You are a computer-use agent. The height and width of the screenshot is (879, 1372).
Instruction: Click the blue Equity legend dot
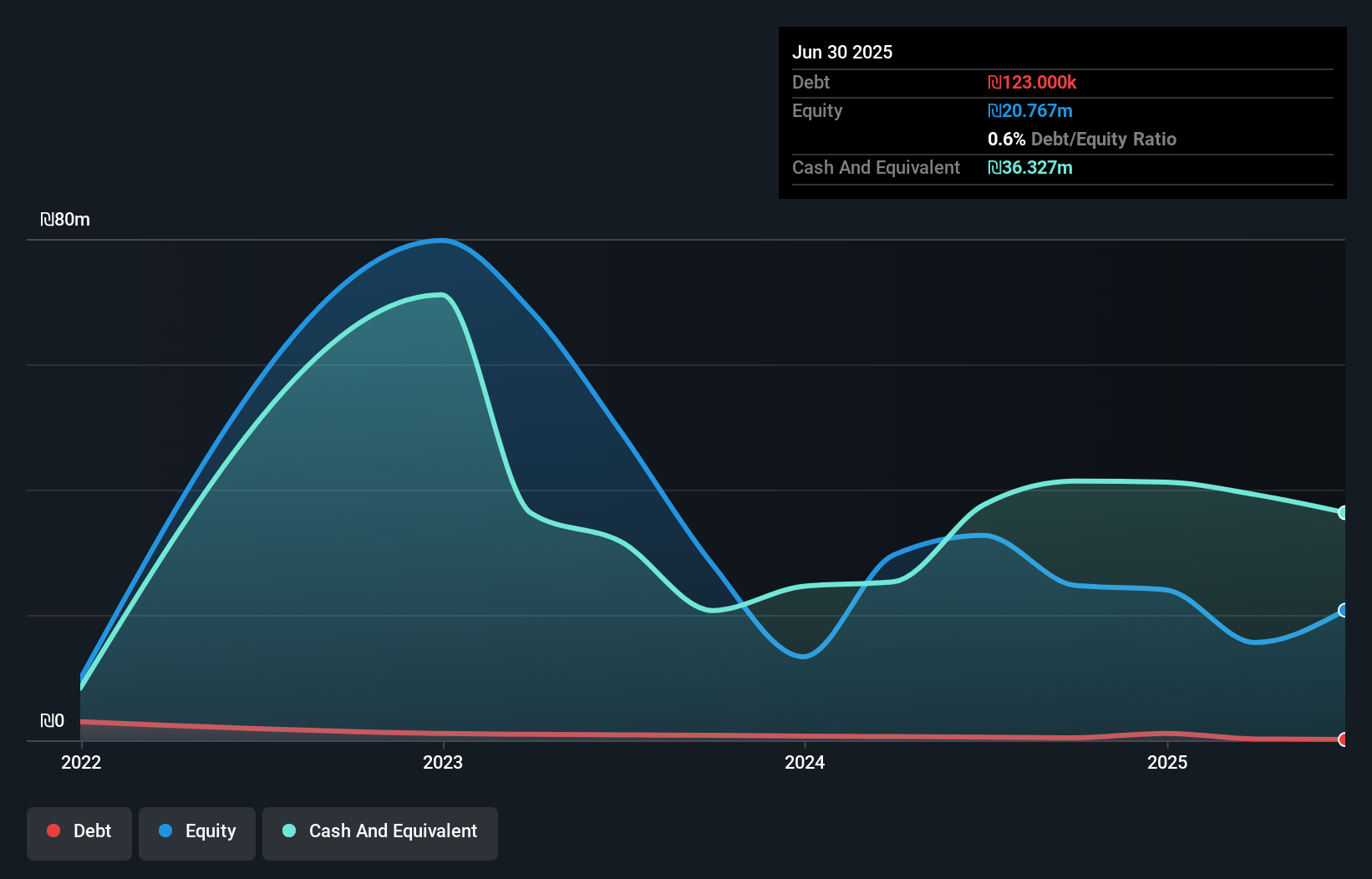tap(165, 831)
